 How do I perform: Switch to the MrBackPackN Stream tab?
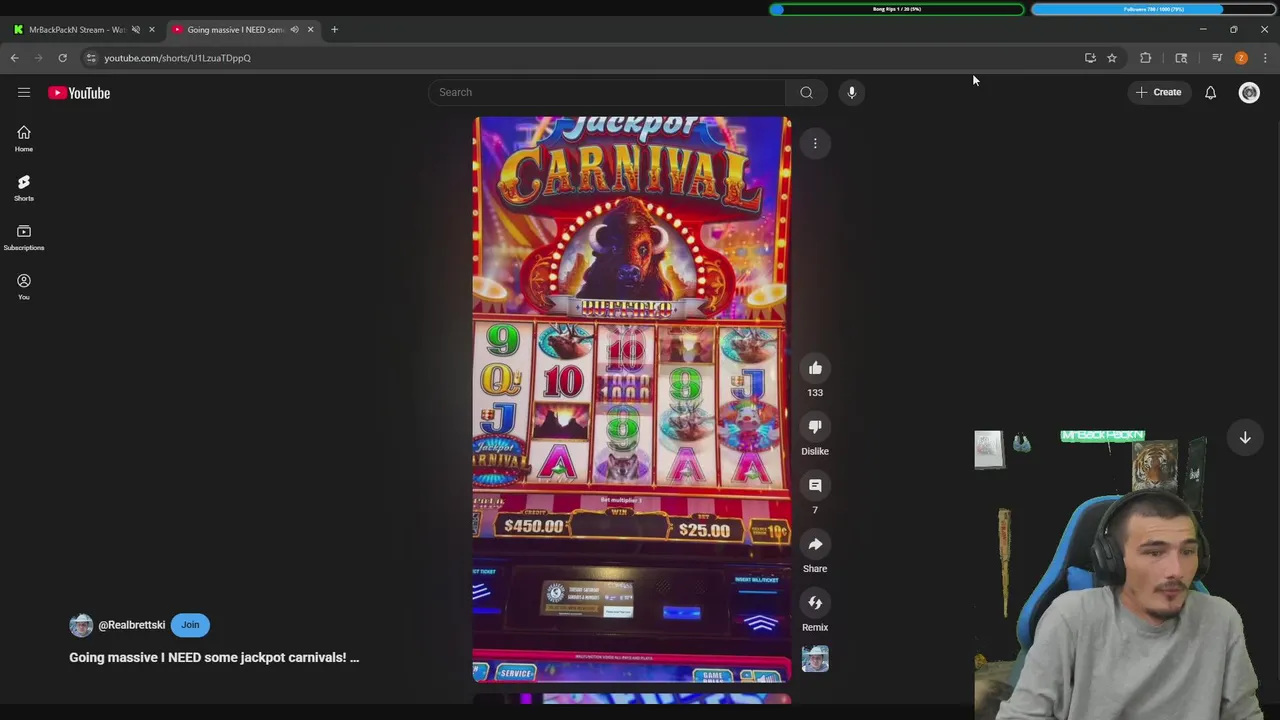point(77,30)
